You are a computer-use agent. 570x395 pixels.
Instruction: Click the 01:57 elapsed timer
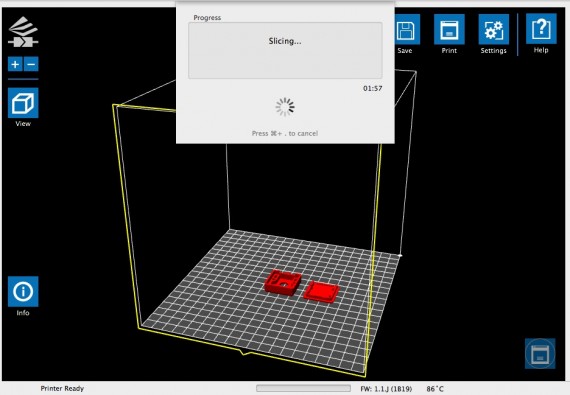[372, 88]
